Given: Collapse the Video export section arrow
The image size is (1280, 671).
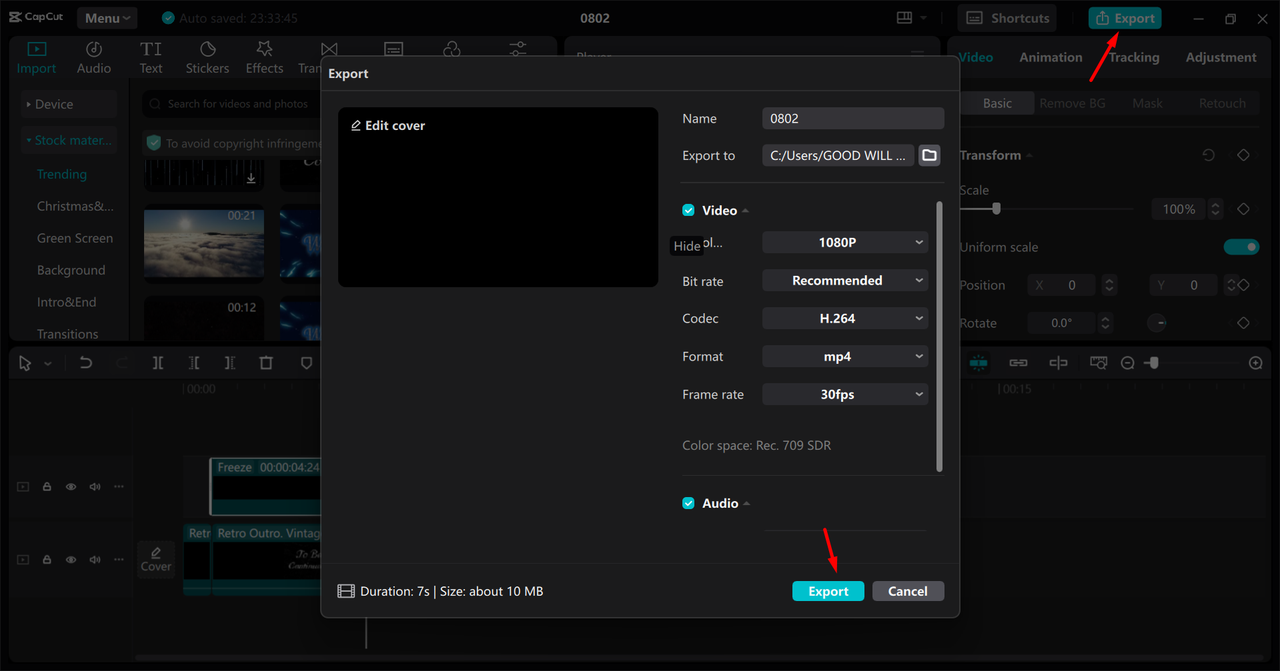Looking at the screenshot, I should tap(746, 211).
